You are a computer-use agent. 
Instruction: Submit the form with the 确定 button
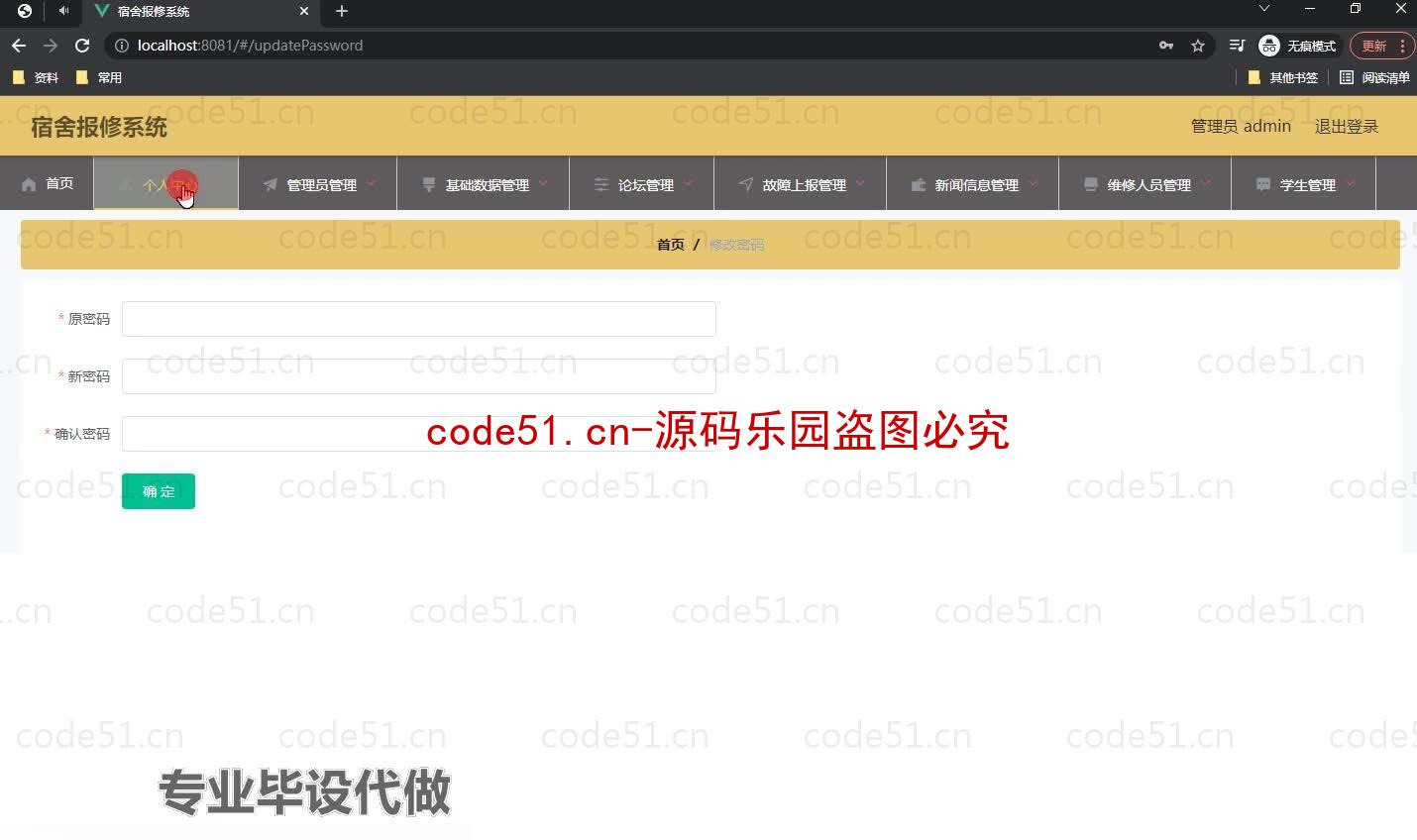(159, 491)
